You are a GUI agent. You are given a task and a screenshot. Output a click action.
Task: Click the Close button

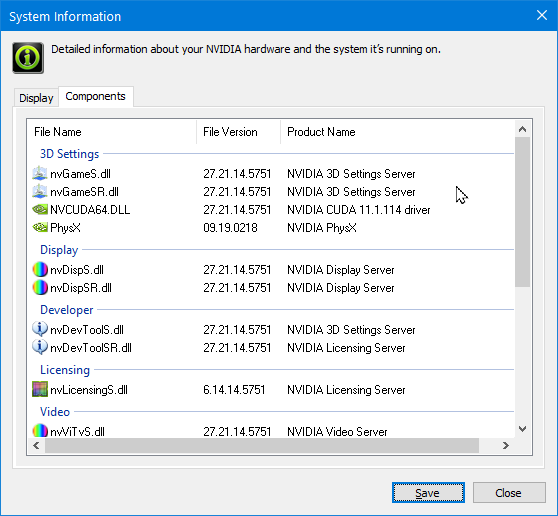coord(509,493)
